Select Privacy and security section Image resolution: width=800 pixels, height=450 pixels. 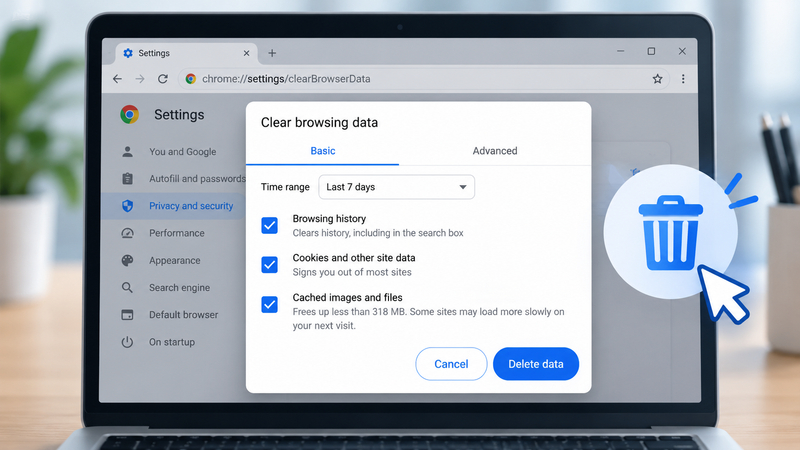191,206
